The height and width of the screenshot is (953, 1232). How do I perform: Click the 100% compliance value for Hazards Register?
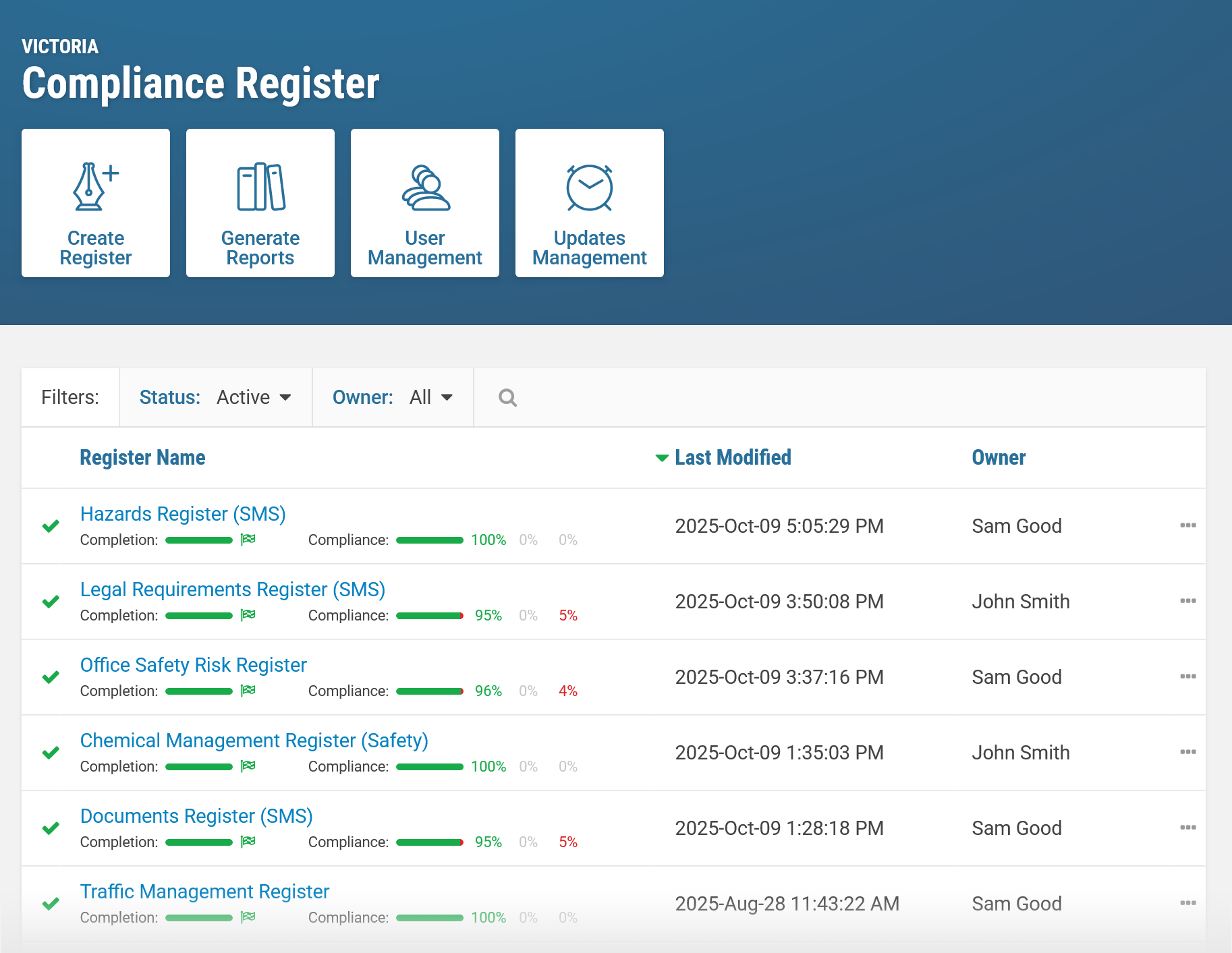coord(488,540)
